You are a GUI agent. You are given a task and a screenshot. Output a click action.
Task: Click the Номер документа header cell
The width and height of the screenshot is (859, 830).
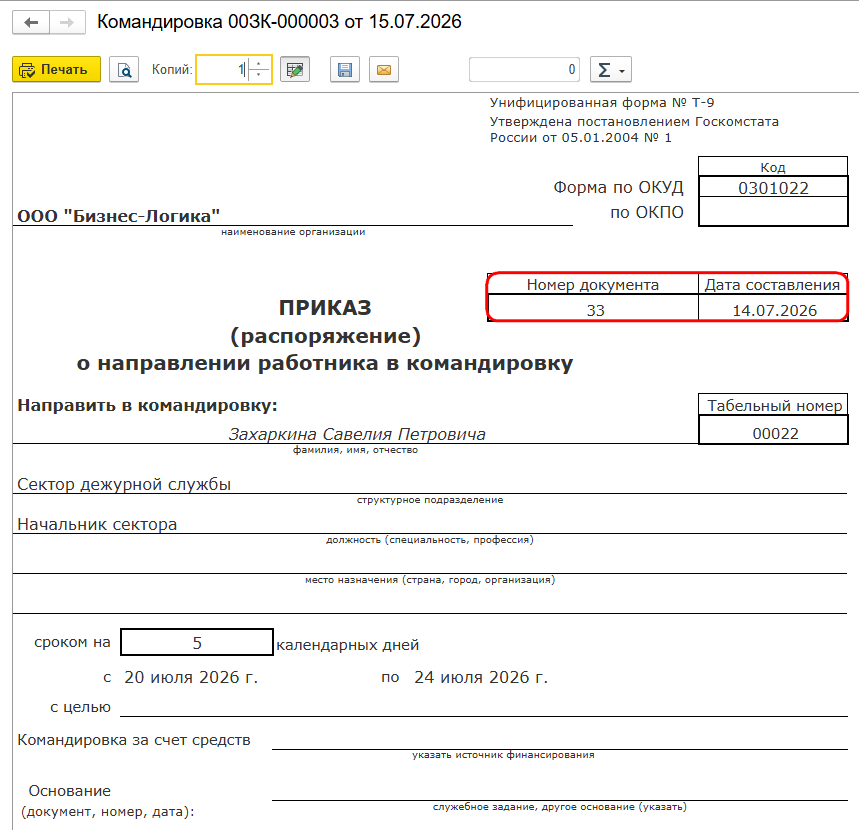[x=592, y=284]
